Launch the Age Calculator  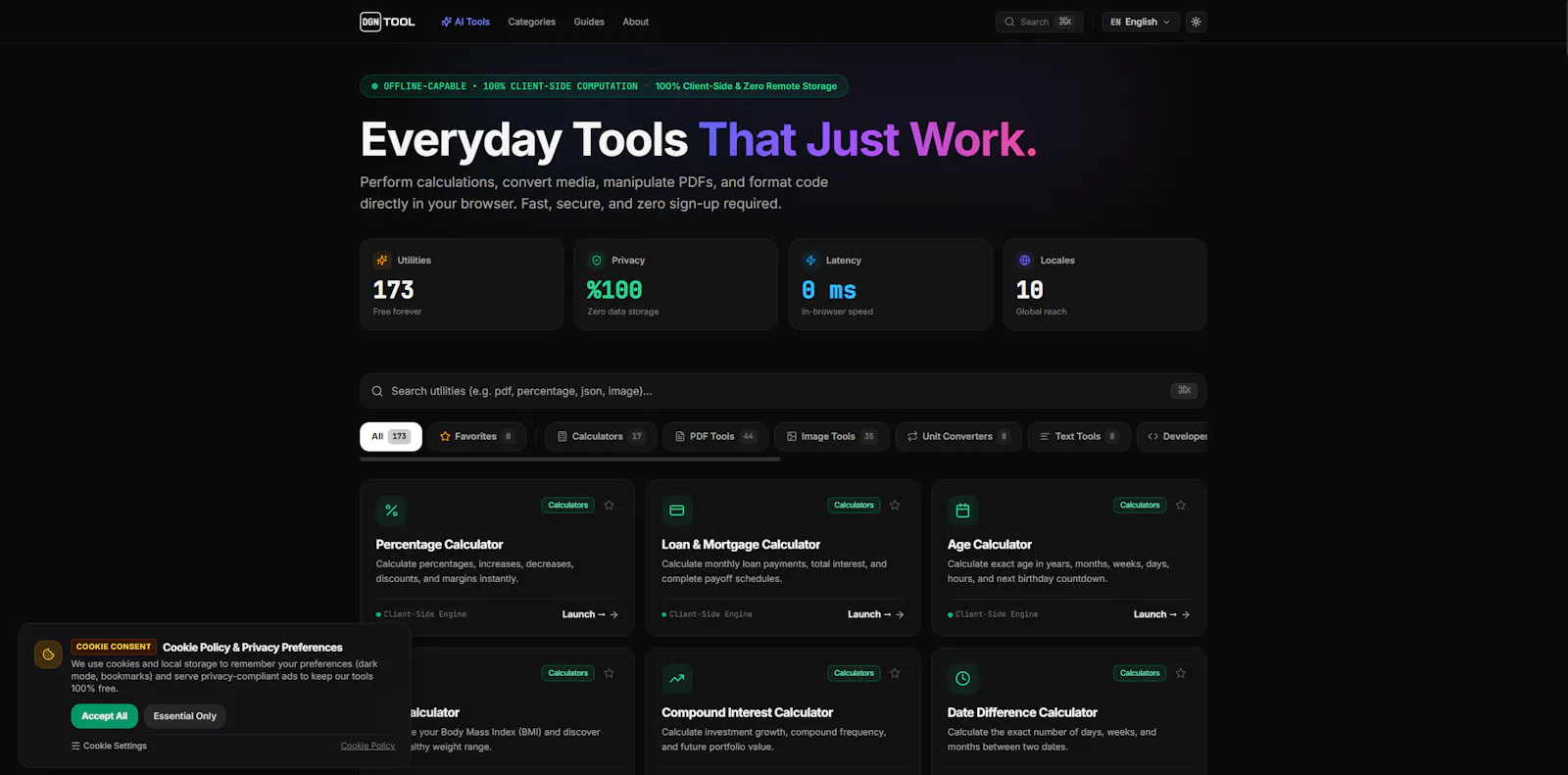coord(1161,614)
